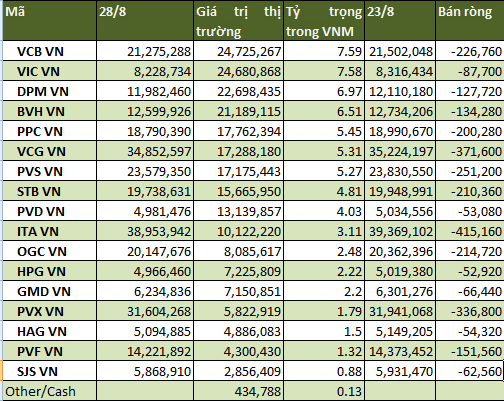This screenshot has width=504, height=401.
Task: Select the 434,788 Other/Cash value cell
Action: click(238, 391)
